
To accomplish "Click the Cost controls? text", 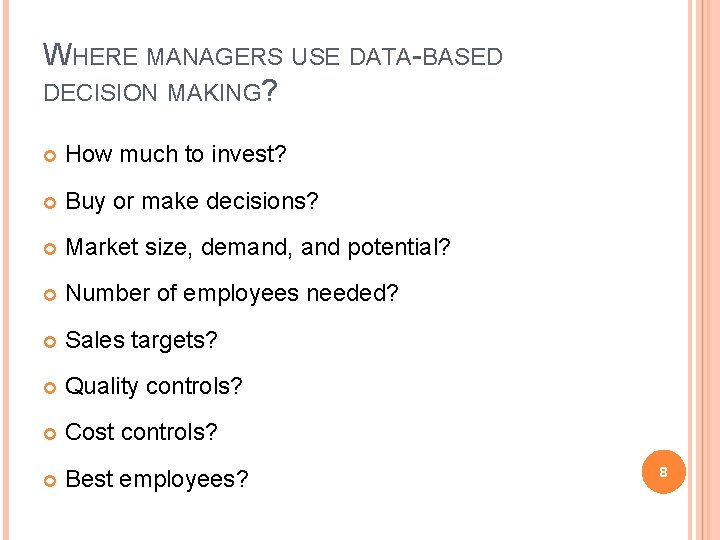I will 141,432.
